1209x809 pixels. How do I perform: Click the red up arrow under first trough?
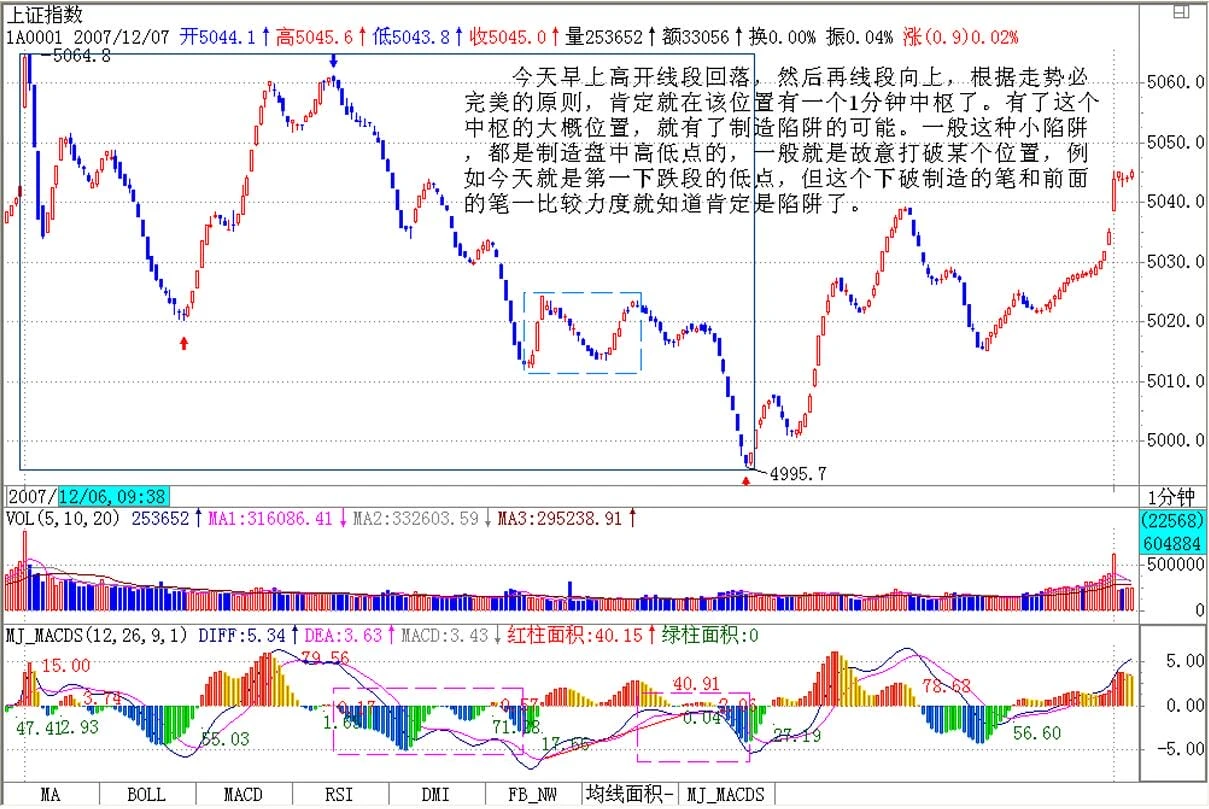184,343
